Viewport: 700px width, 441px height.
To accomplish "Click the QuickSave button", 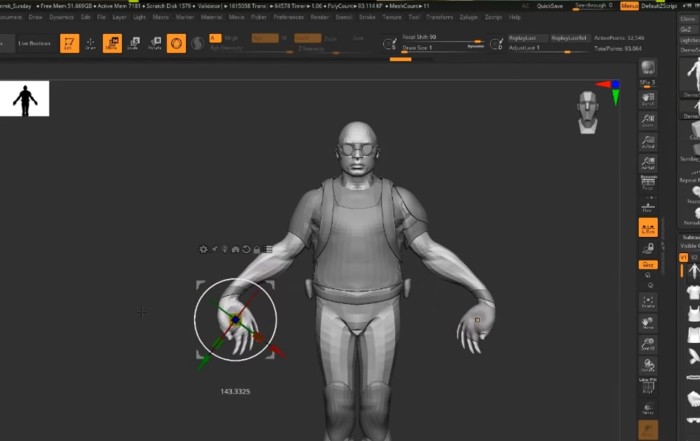I will point(549,5).
